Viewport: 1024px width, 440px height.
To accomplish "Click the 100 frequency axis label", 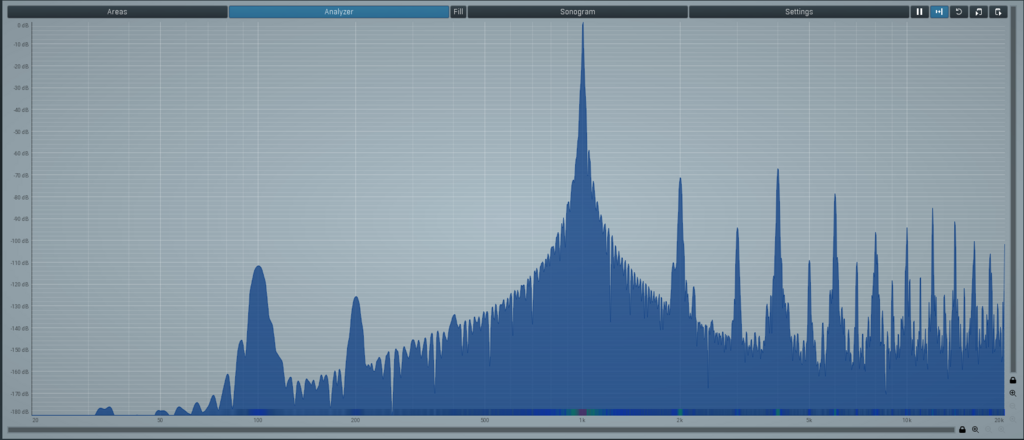I will (258, 420).
